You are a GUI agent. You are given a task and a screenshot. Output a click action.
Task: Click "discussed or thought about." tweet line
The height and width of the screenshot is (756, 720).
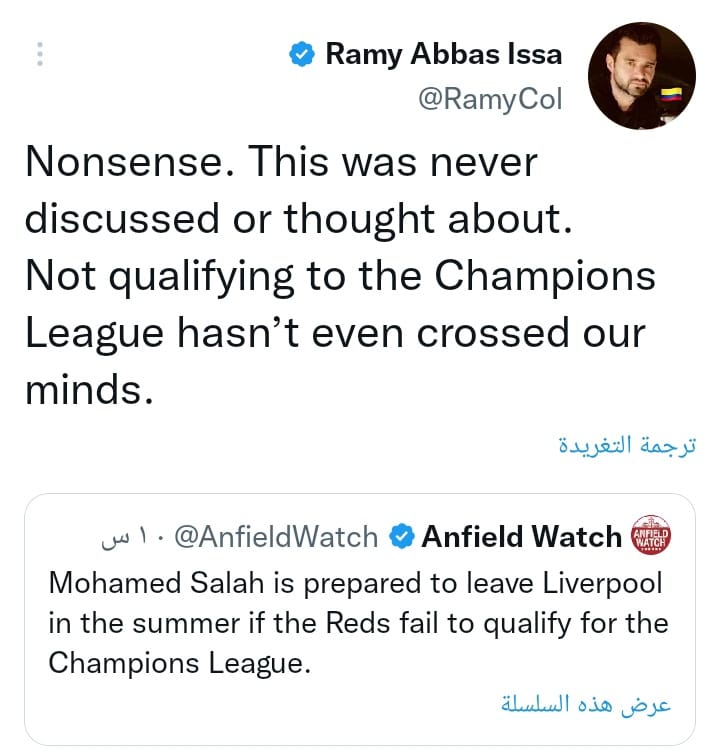[298, 220]
